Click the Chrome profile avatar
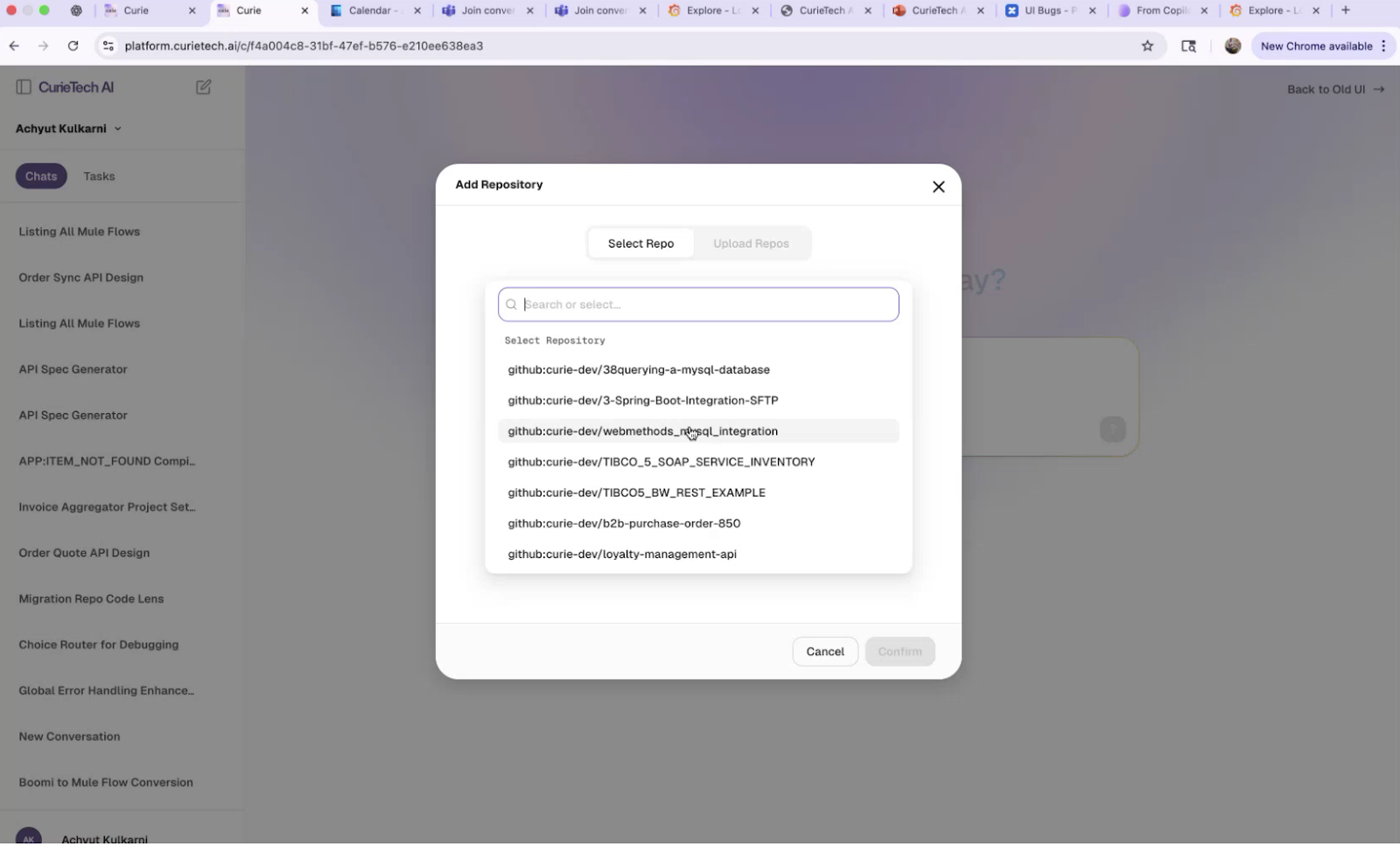The image size is (1400, 846). point(1232,45)
